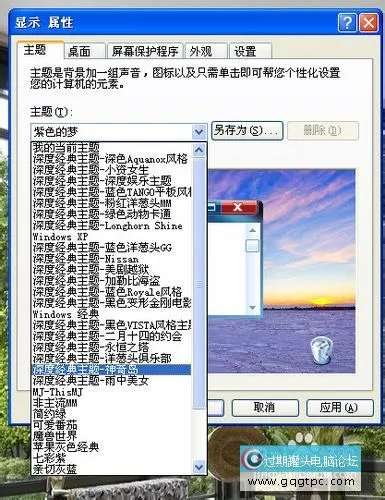Select 深度经典主题-Longhorn Shine

pos(111,225)
